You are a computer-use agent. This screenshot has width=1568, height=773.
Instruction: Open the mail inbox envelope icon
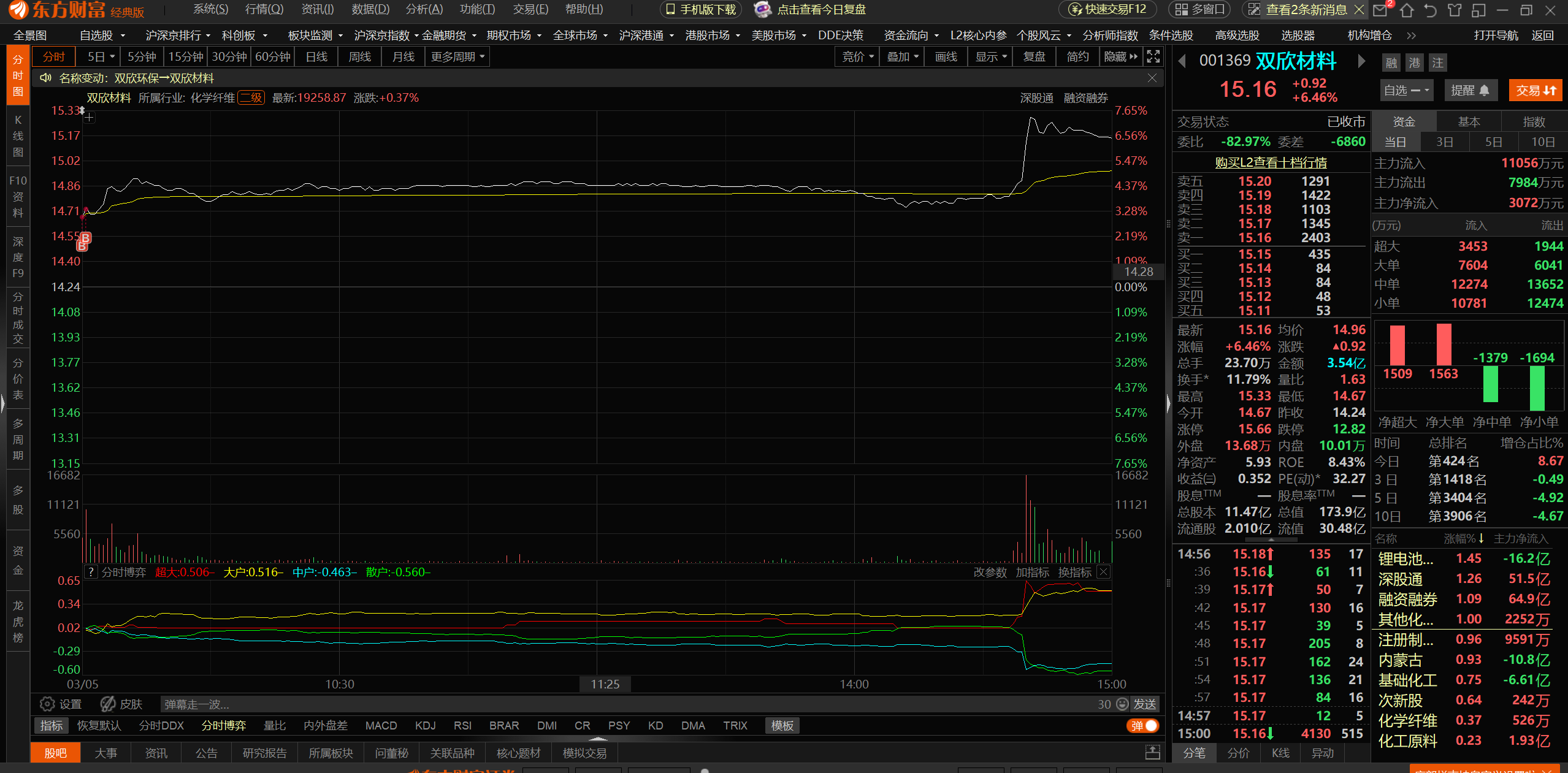[x=1381, y=10]
